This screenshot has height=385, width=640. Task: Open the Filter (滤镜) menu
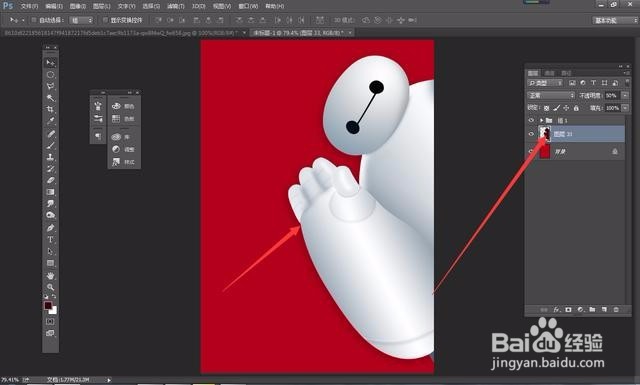(176, 6)
